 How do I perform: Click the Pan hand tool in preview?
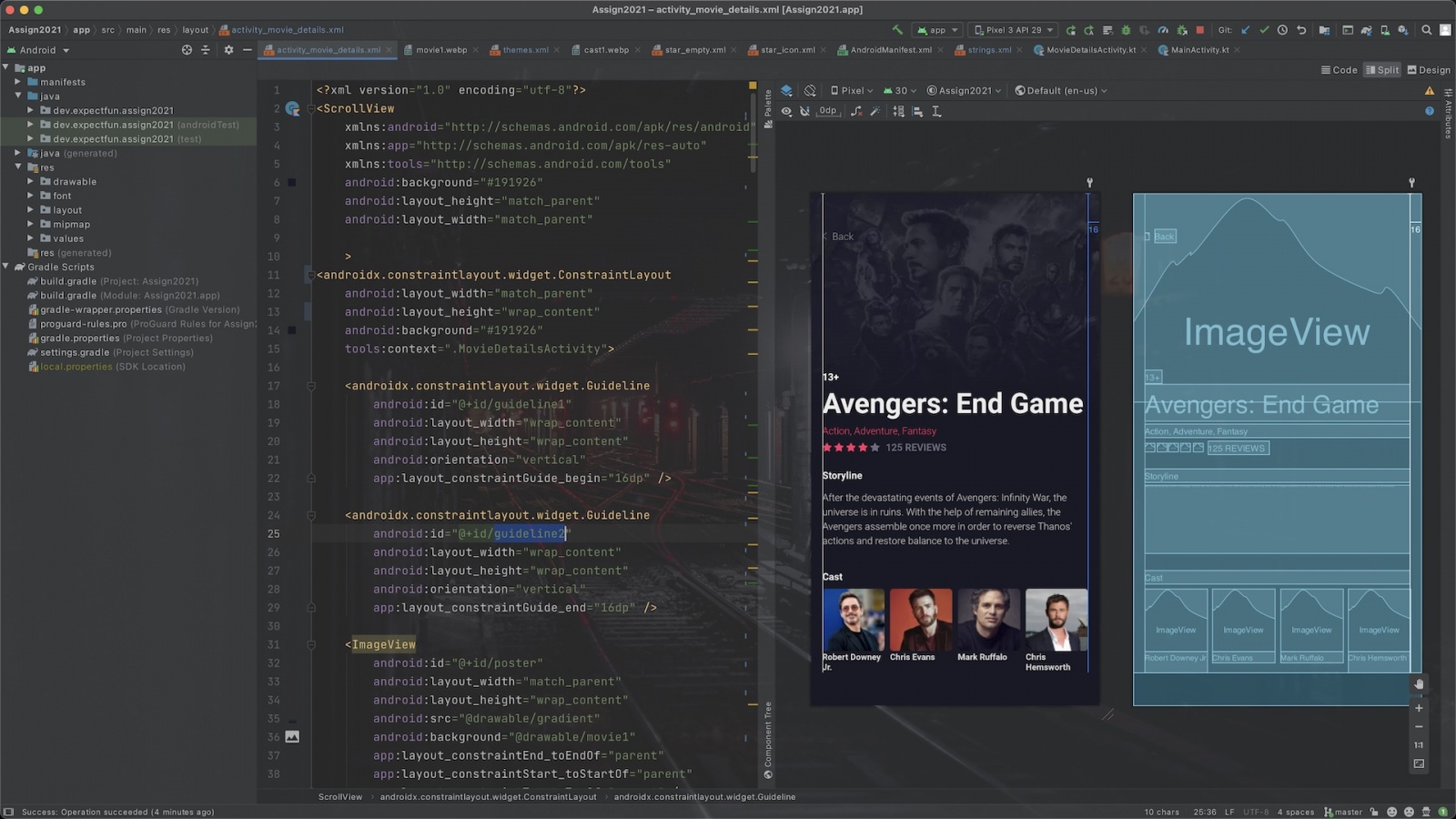[x=1419, y=684]
